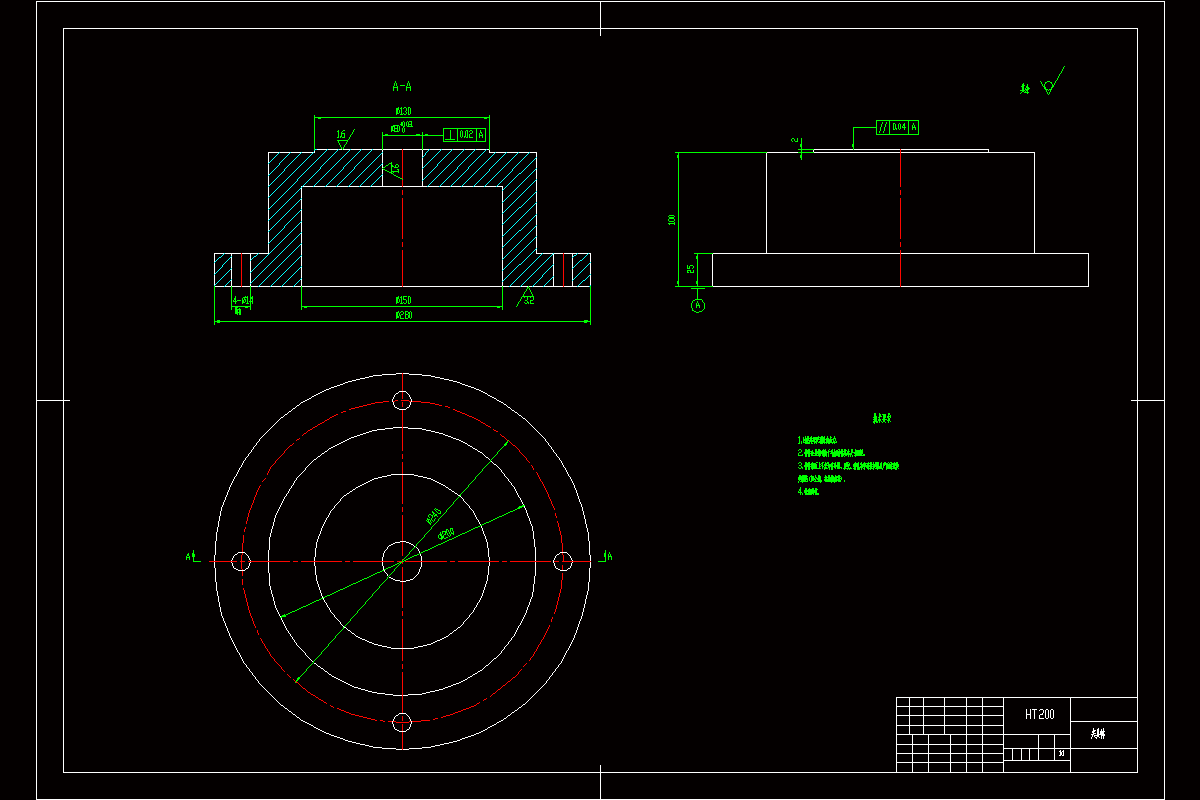Viewport: 1200px width, 800px height.
Task: Select the Ø150 dimension label
Action: (x=403, y=300)
